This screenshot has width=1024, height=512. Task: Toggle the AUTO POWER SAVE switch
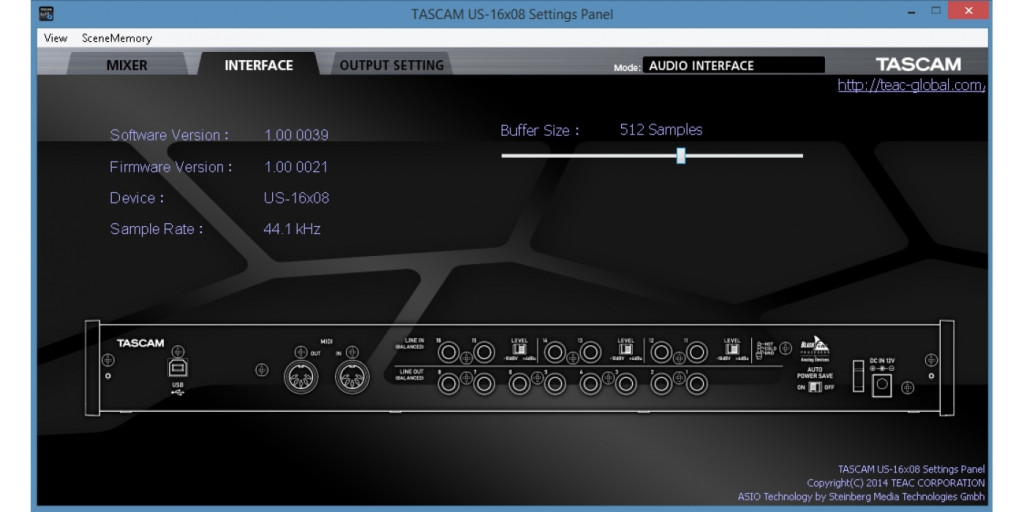[814, 387]
